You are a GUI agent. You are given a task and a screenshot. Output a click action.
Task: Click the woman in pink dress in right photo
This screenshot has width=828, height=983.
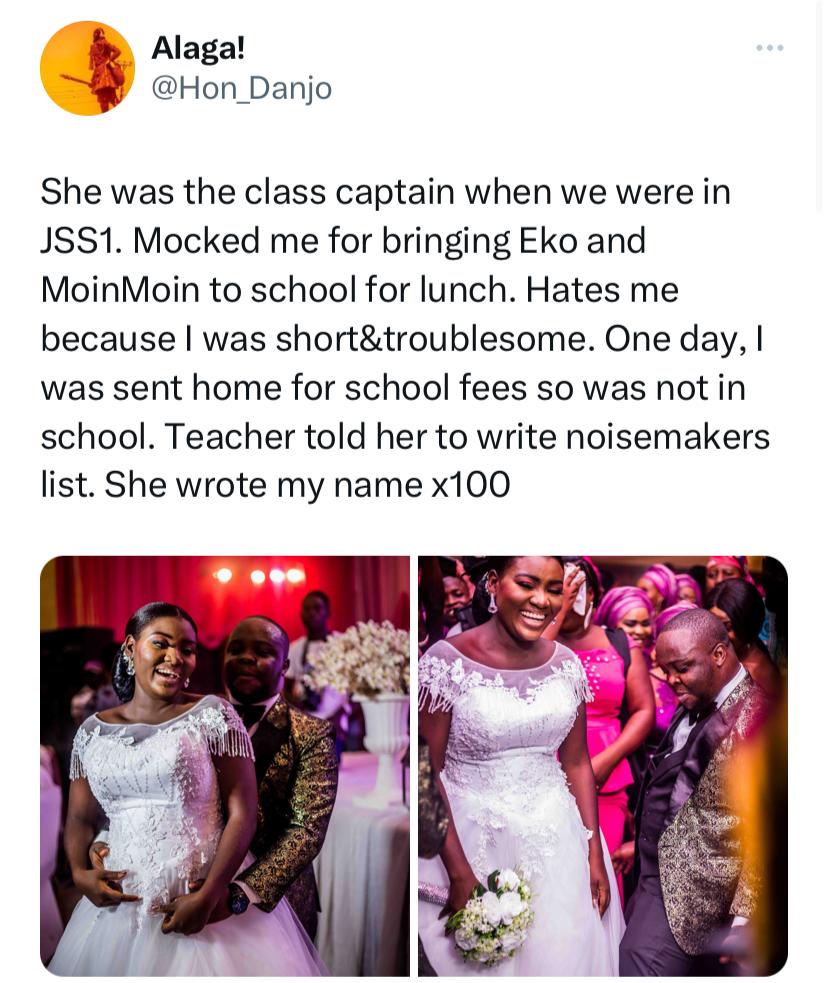(x=605, y=702)
